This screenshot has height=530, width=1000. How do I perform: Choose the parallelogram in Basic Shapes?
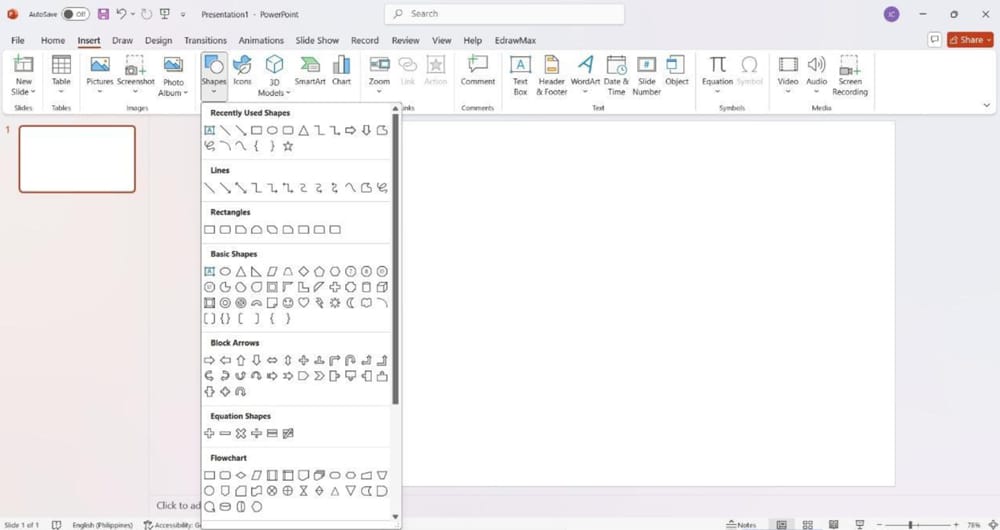pos(272,271)
